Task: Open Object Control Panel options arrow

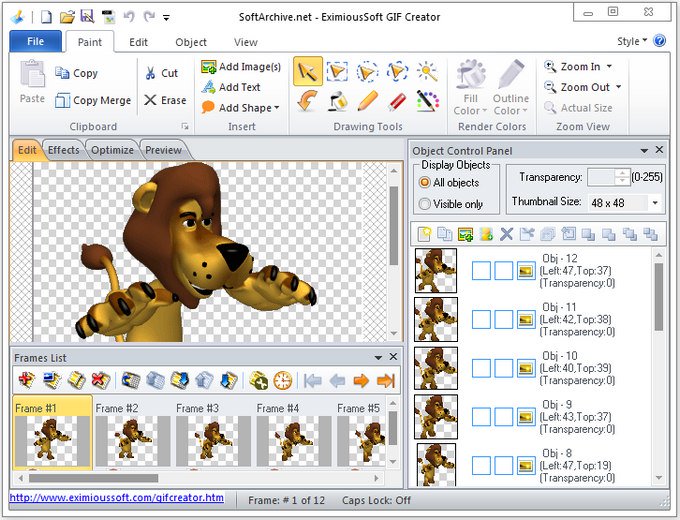Action: [644, 150]
